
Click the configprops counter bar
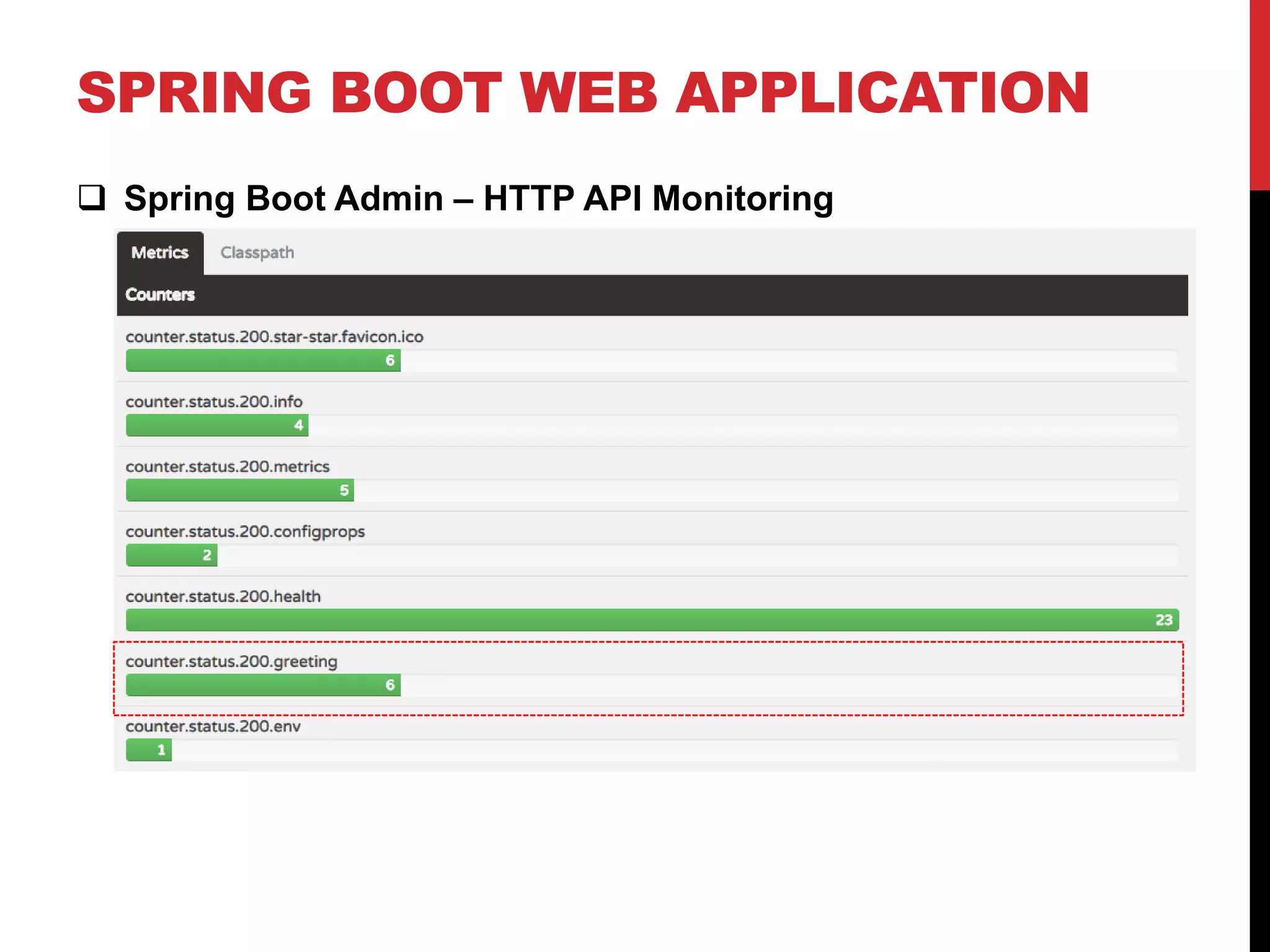tap(171, 555)
